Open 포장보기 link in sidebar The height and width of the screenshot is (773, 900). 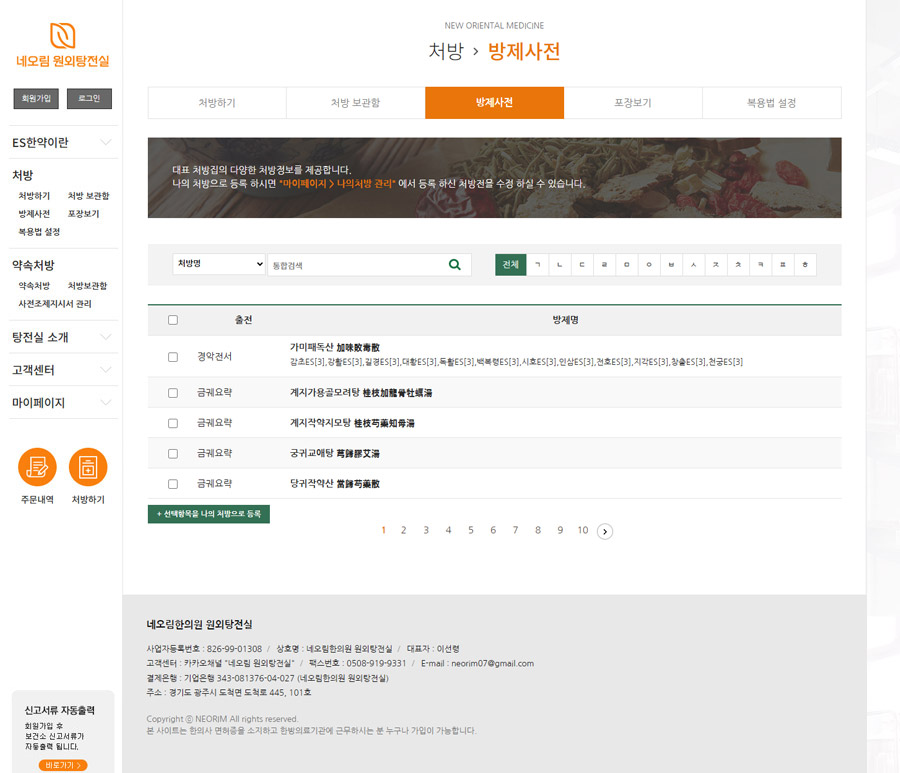83,214
